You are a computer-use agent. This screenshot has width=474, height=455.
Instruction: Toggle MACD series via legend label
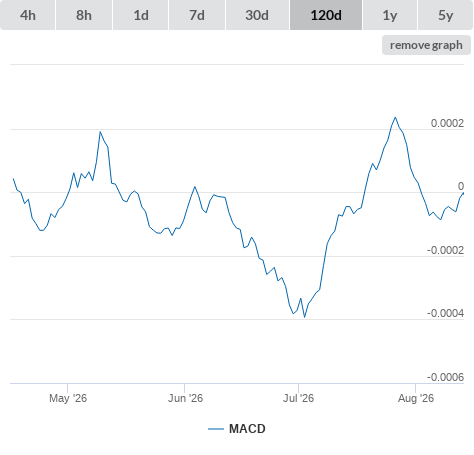coord(247,429)
